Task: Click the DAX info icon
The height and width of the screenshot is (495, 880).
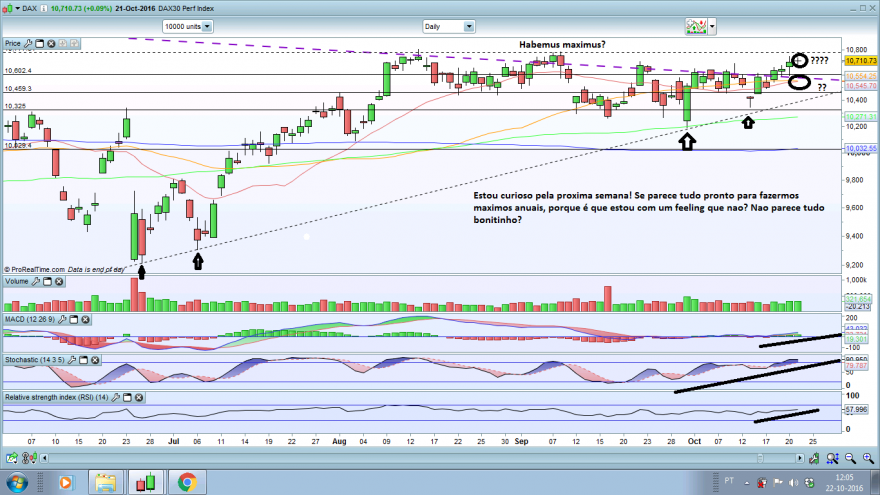Action: [44, 8]
